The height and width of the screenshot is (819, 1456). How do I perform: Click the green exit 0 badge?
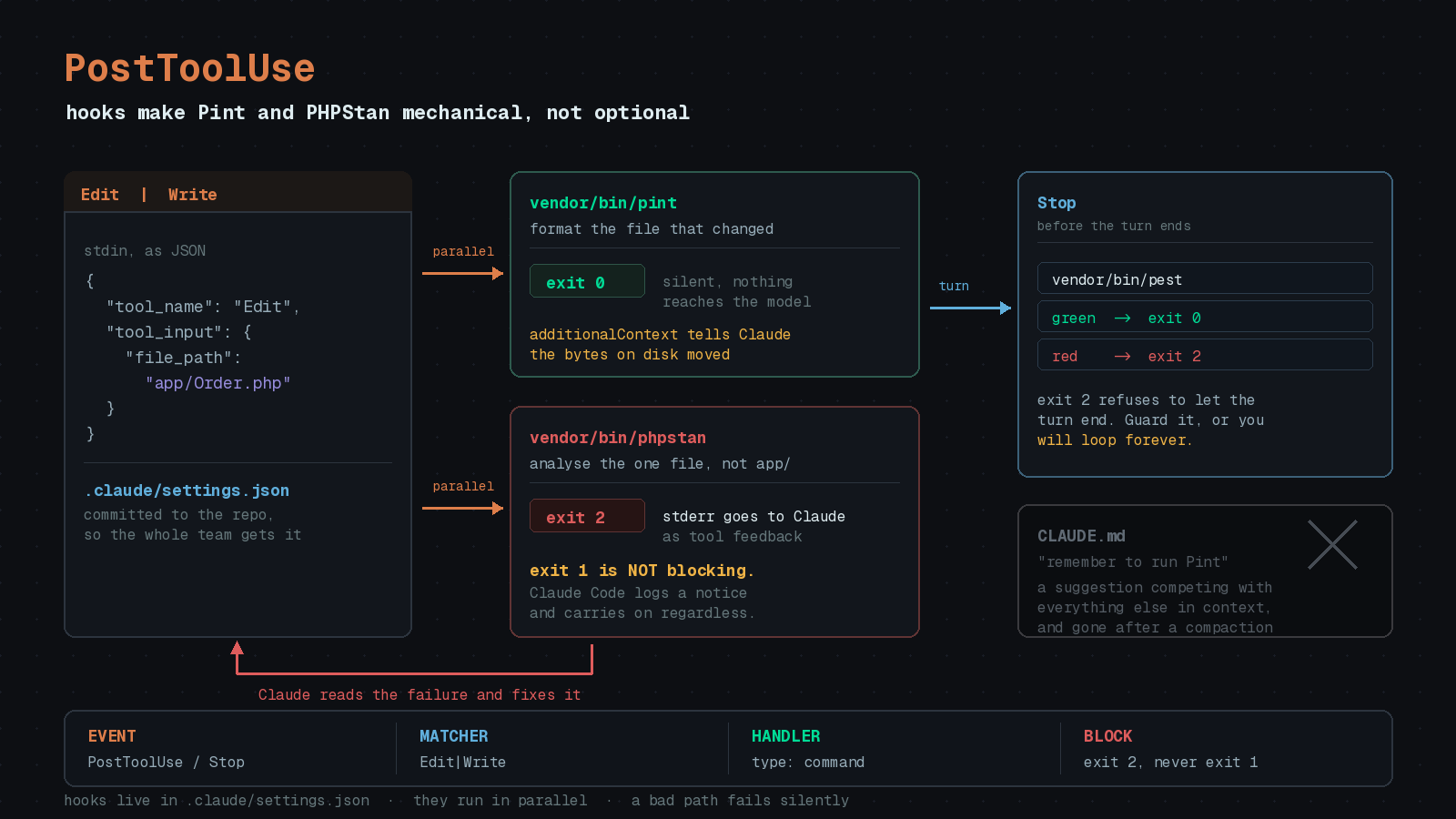pyautogui.click(x=587, y=281)
